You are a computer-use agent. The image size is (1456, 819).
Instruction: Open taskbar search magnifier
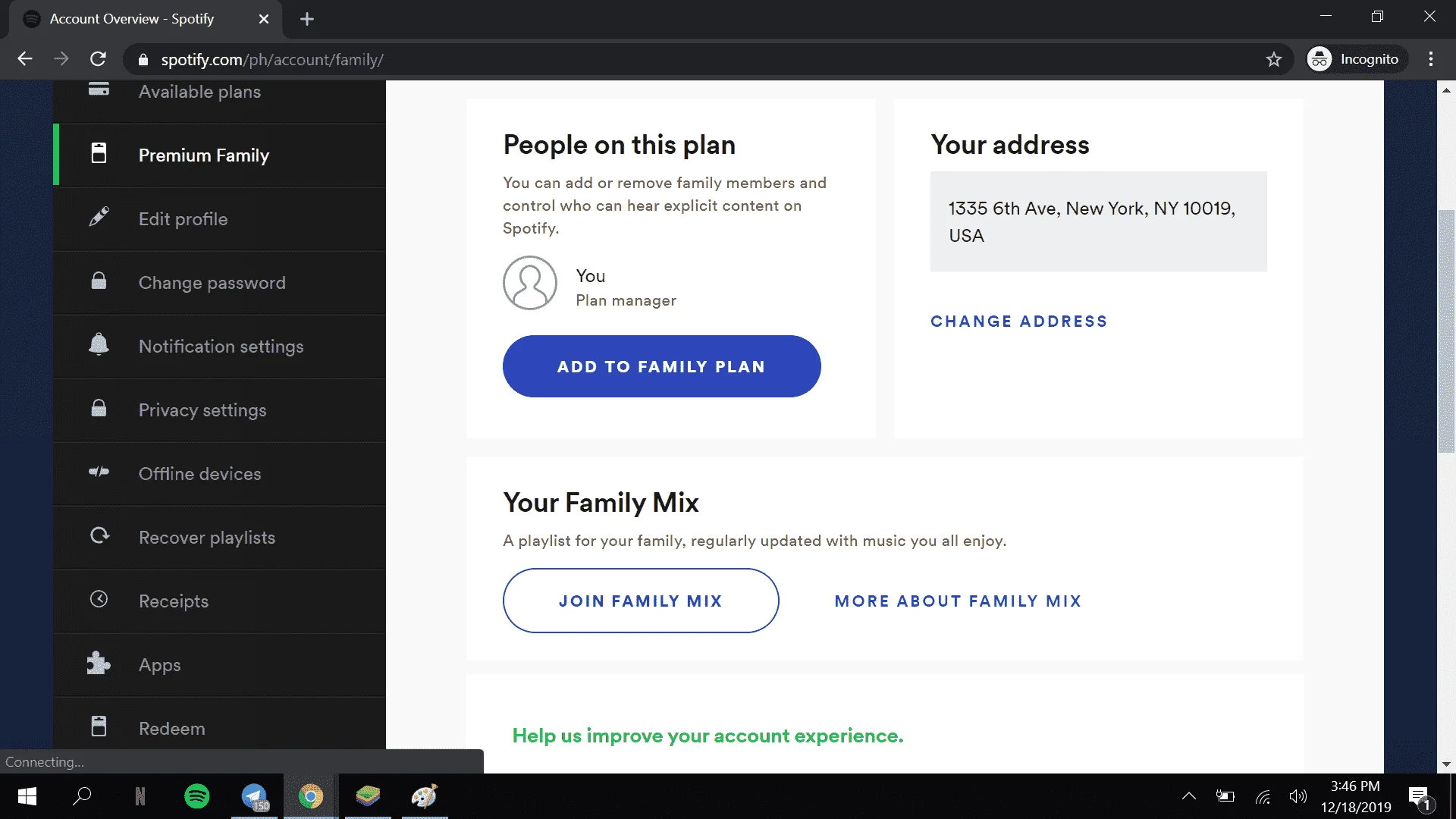(x=82, y=796)
